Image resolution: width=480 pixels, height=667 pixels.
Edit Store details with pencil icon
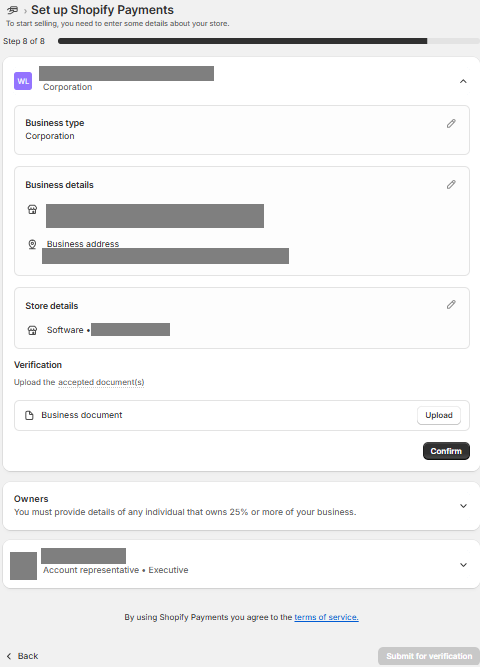tap(451, 305)
